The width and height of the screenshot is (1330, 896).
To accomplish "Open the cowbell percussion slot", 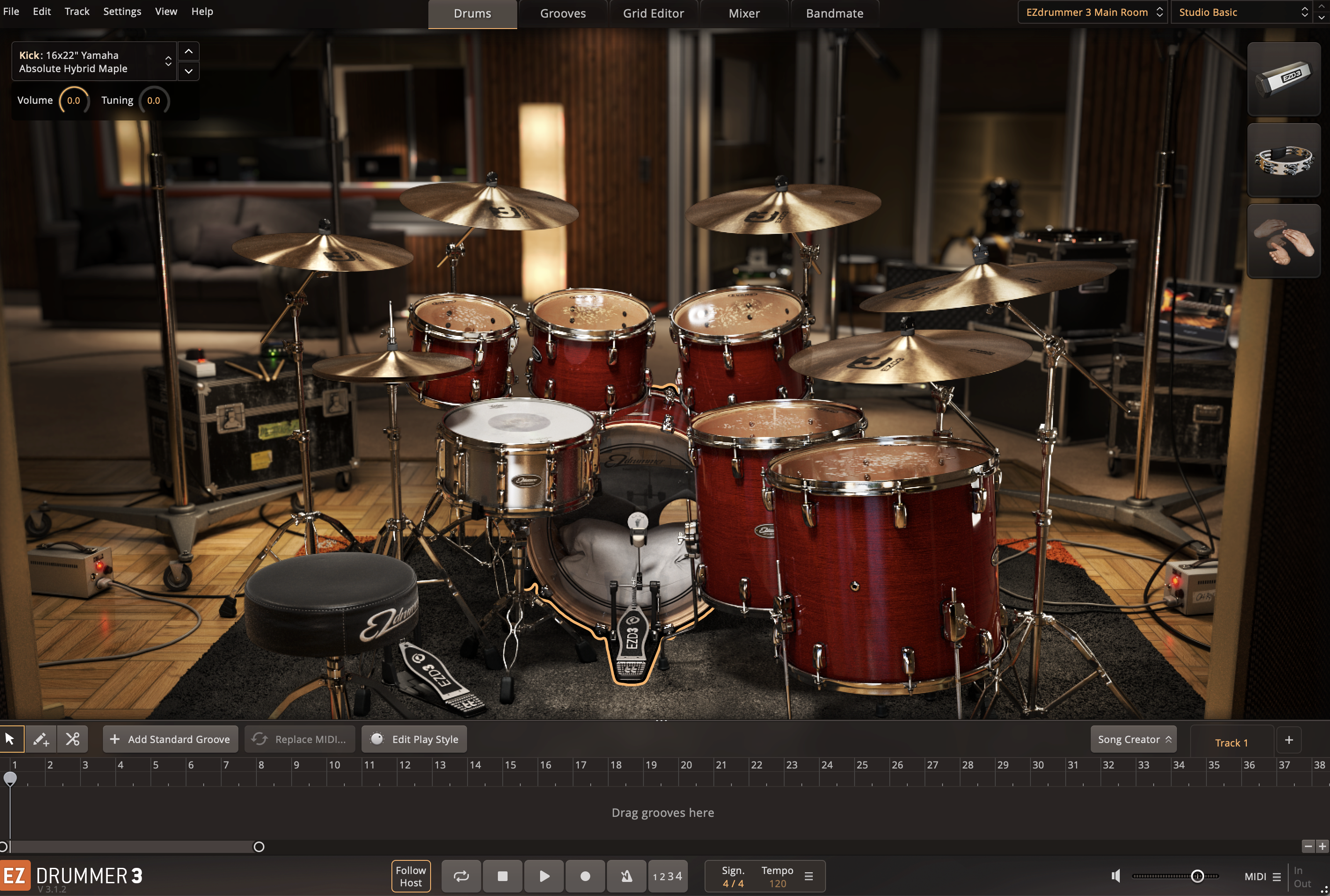I will pos(1283,78).
